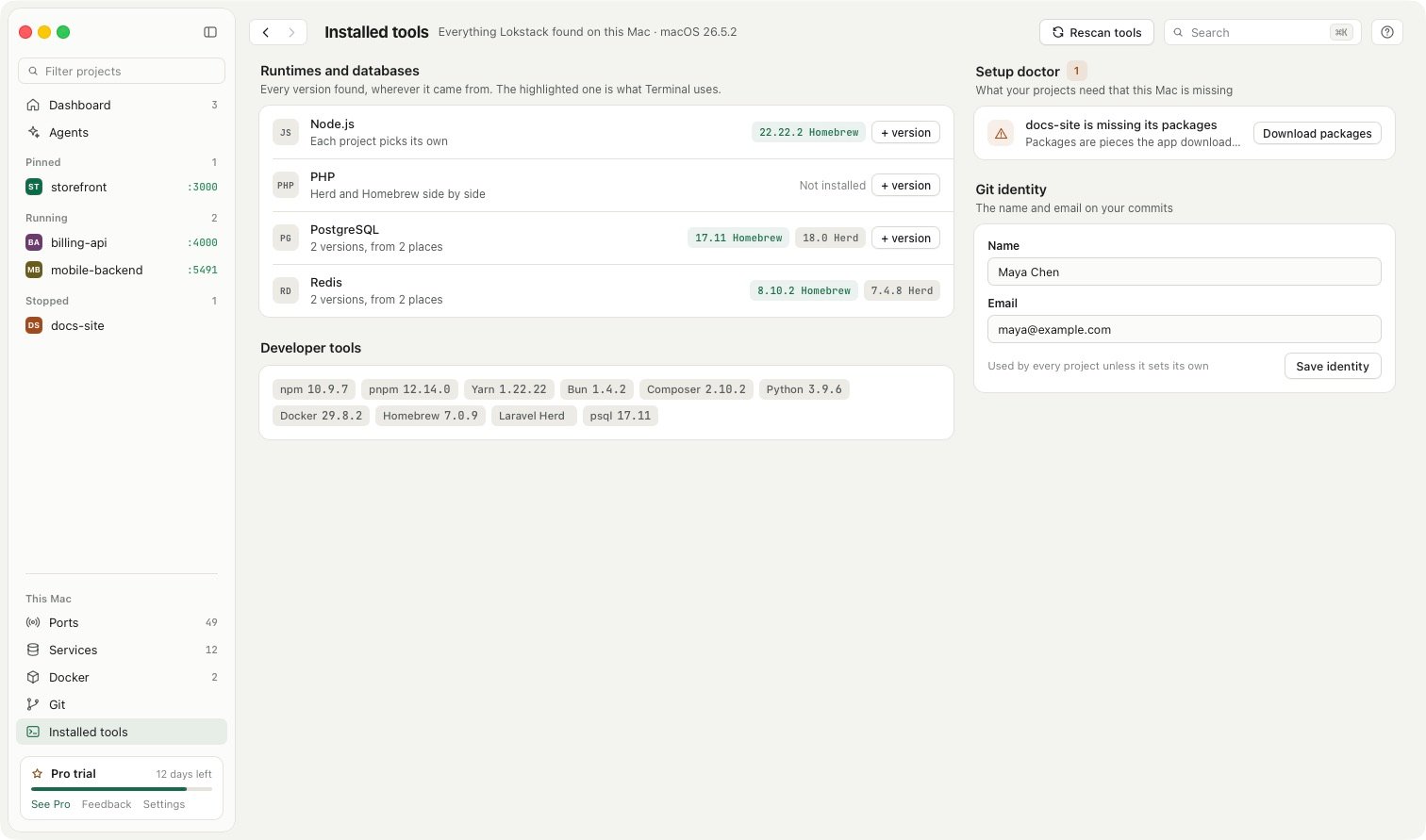The image size is (1426, 840).
Task: Toggle the sidebar panel icon
Action: point(210,32)
